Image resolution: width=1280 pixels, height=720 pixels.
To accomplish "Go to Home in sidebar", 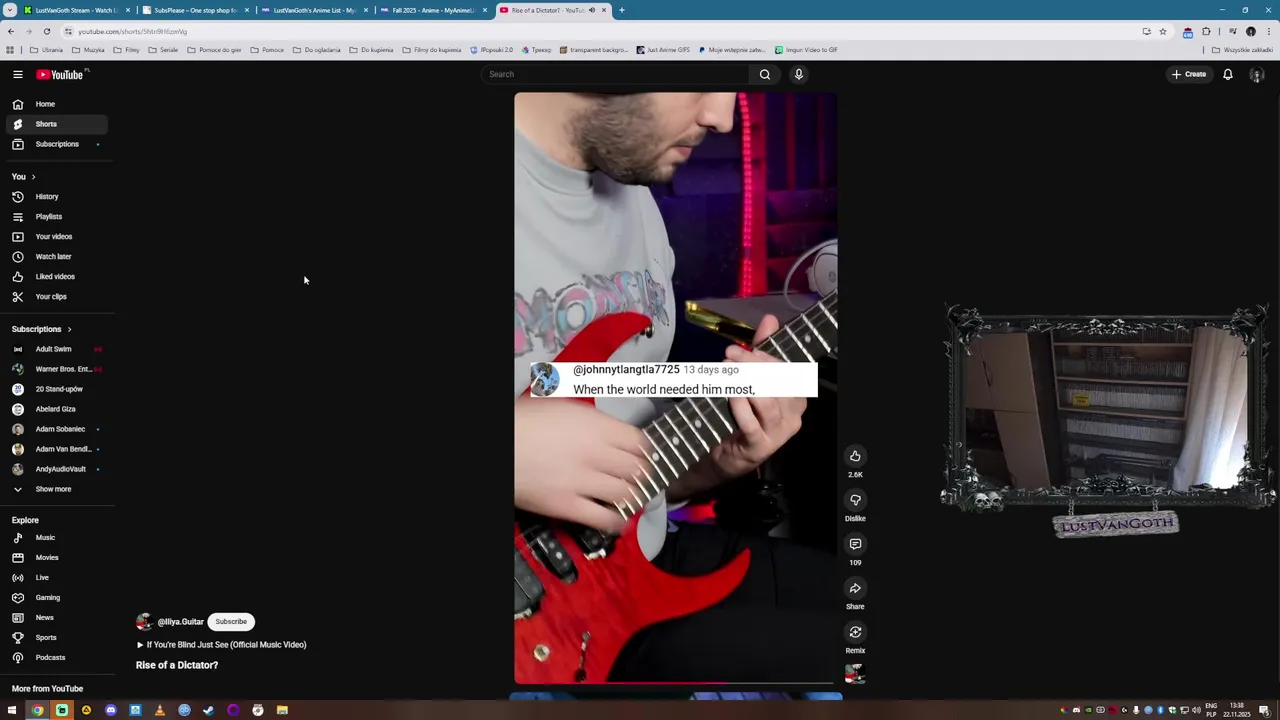I will point(56,104).
